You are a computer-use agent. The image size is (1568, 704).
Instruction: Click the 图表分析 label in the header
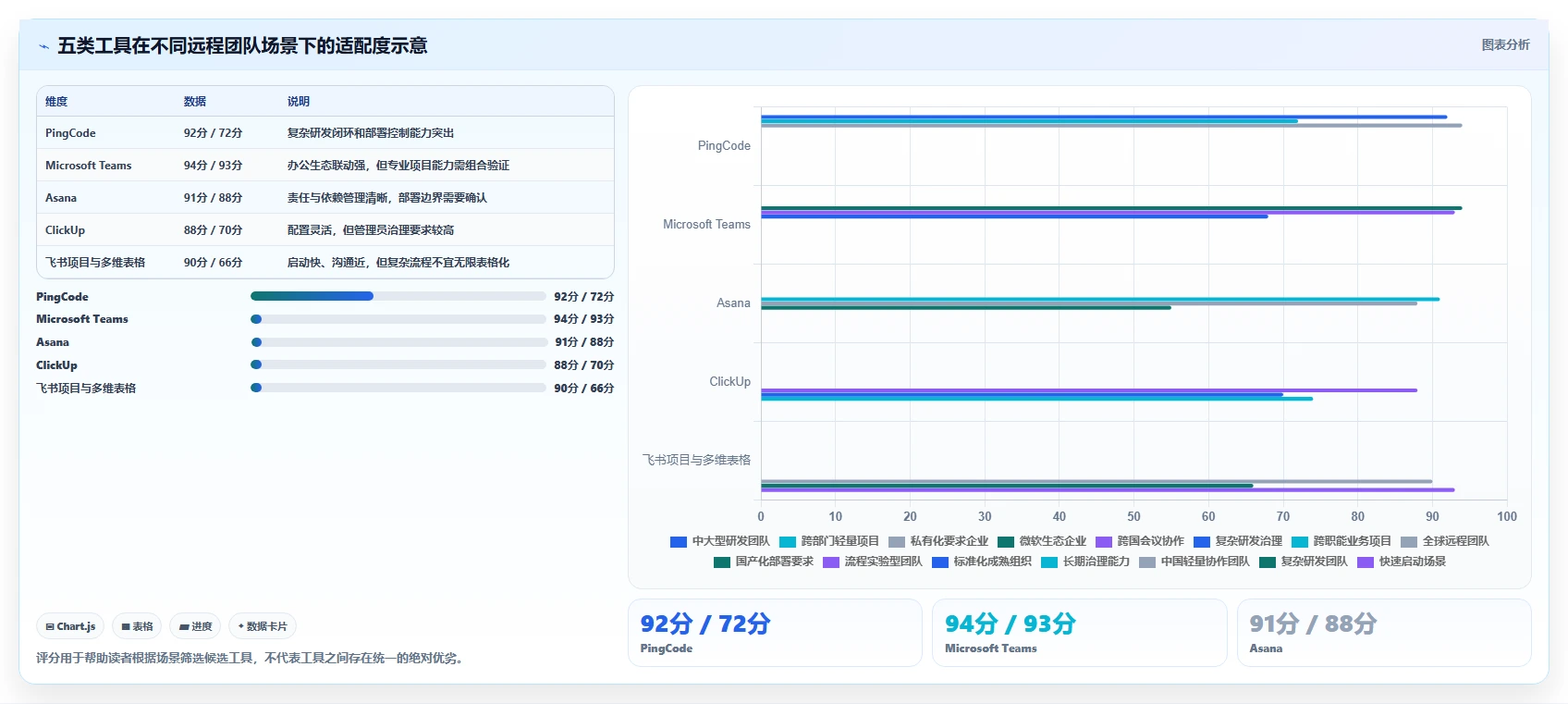coord(1505,44)
